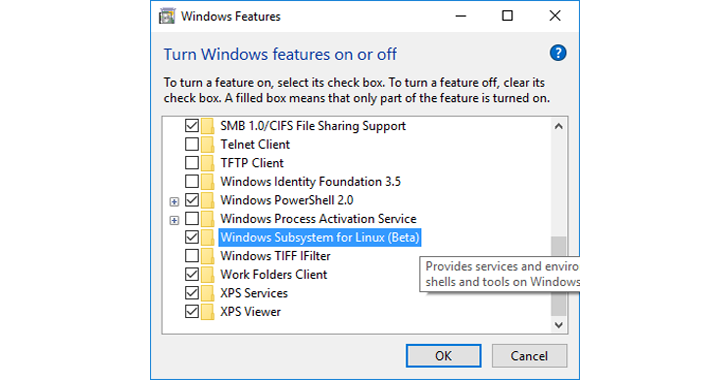Click the Cancel button
The width and height of the screenshot is (728, 380).
(x=529, y=356)
